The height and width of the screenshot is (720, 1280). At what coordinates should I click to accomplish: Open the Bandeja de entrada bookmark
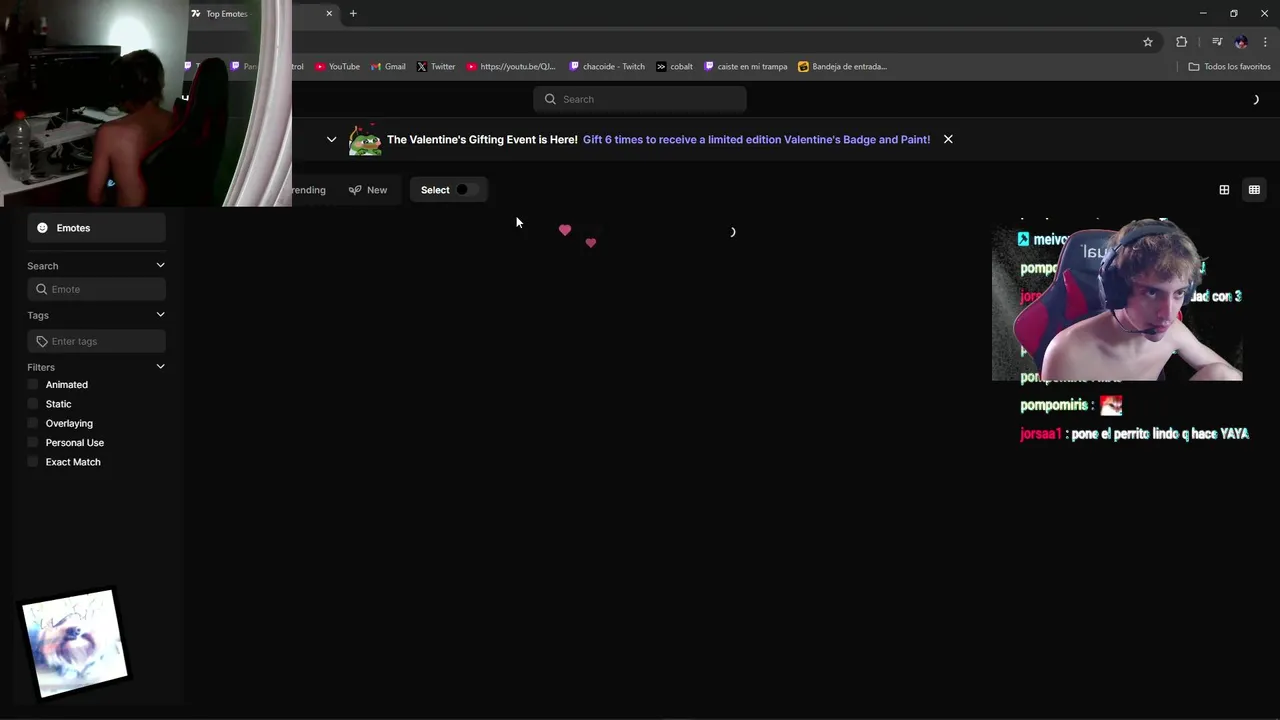click(842, 67)
